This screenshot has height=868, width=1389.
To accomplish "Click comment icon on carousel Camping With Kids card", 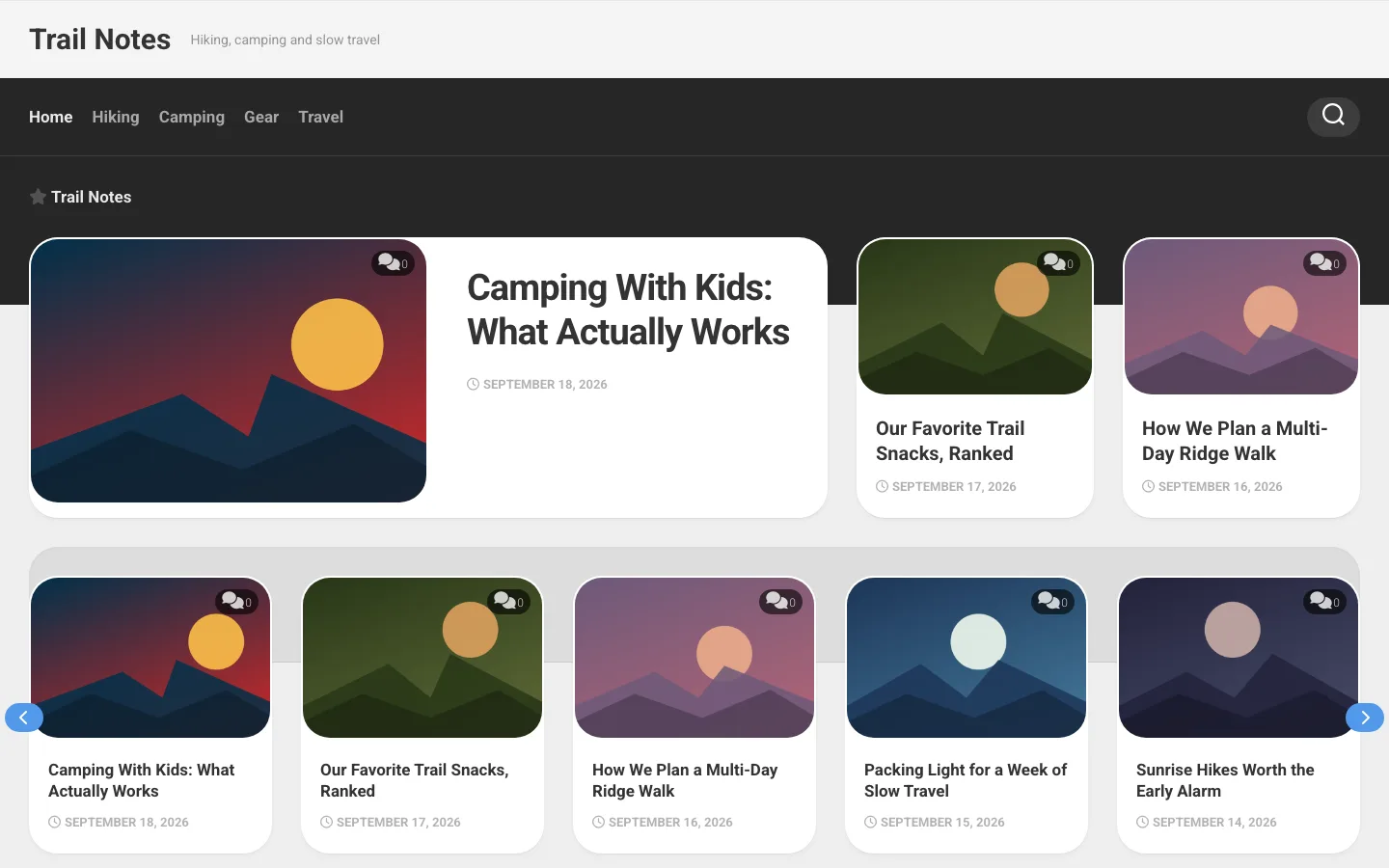I will pyautogui.click(x=236, y=602).
